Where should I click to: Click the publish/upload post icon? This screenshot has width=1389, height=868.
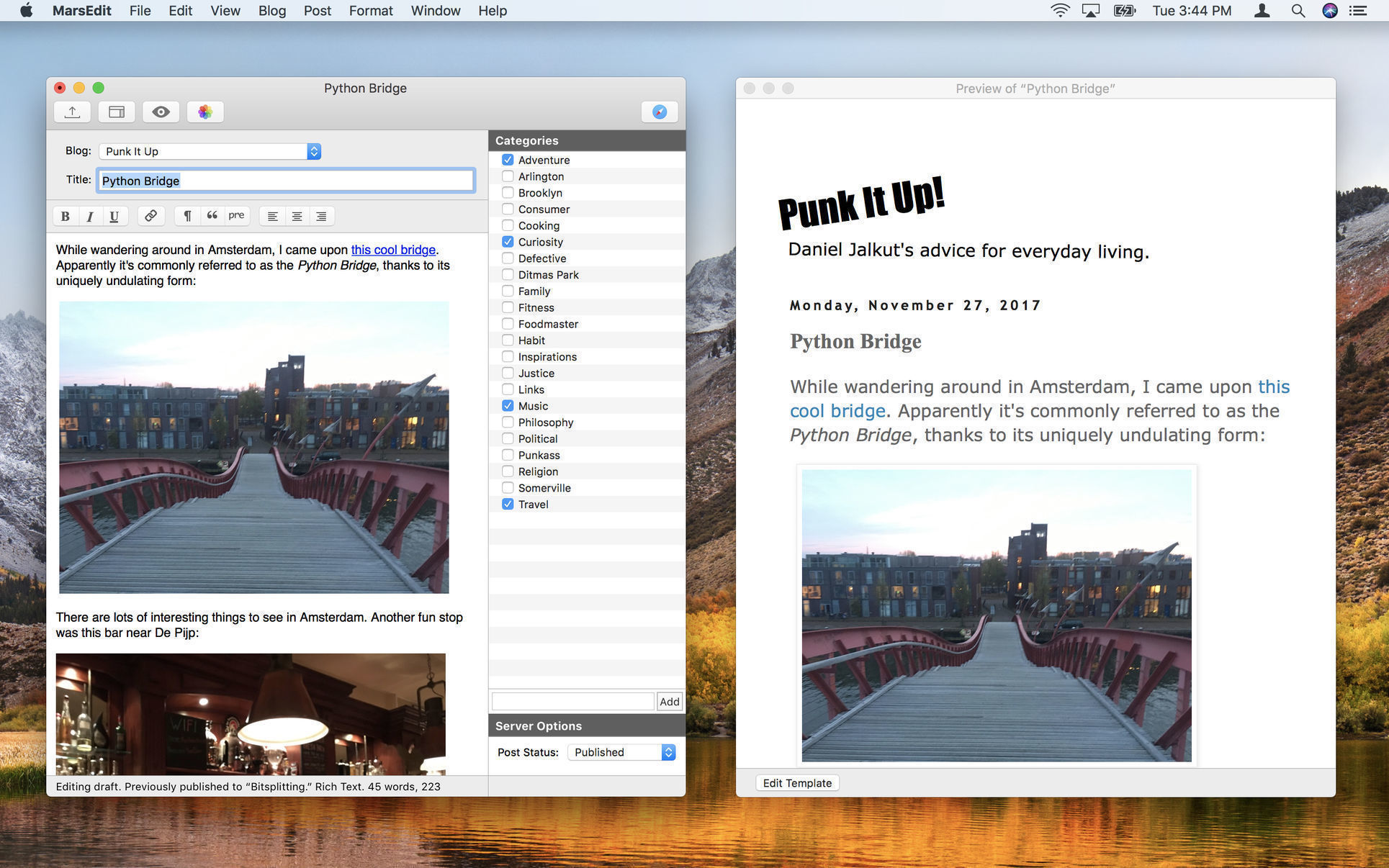pyautogui.click(x=72, y=112)
